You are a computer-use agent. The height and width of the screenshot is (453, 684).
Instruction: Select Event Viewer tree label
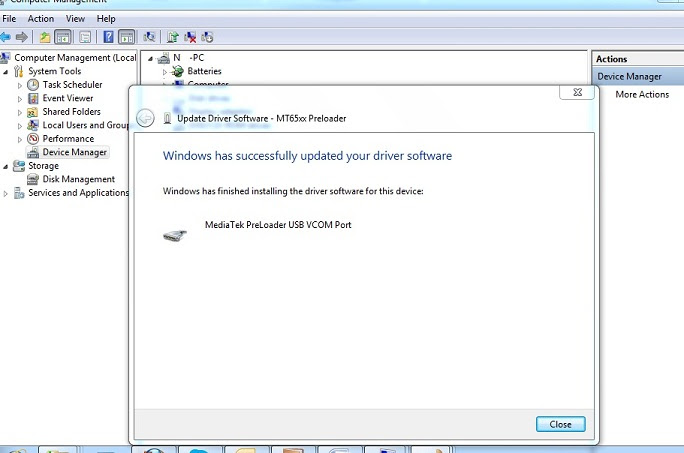[x=68, y=98]
